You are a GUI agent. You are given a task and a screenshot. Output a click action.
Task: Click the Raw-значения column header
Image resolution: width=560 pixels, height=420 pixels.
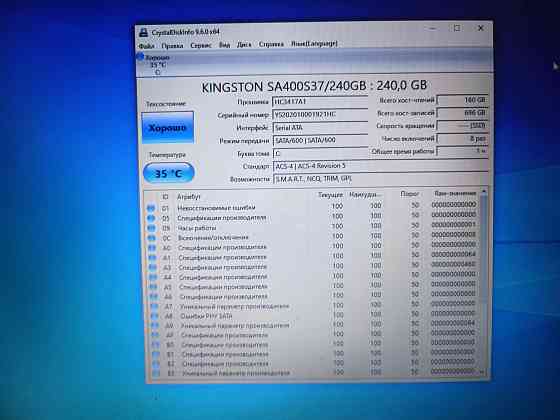455,193
